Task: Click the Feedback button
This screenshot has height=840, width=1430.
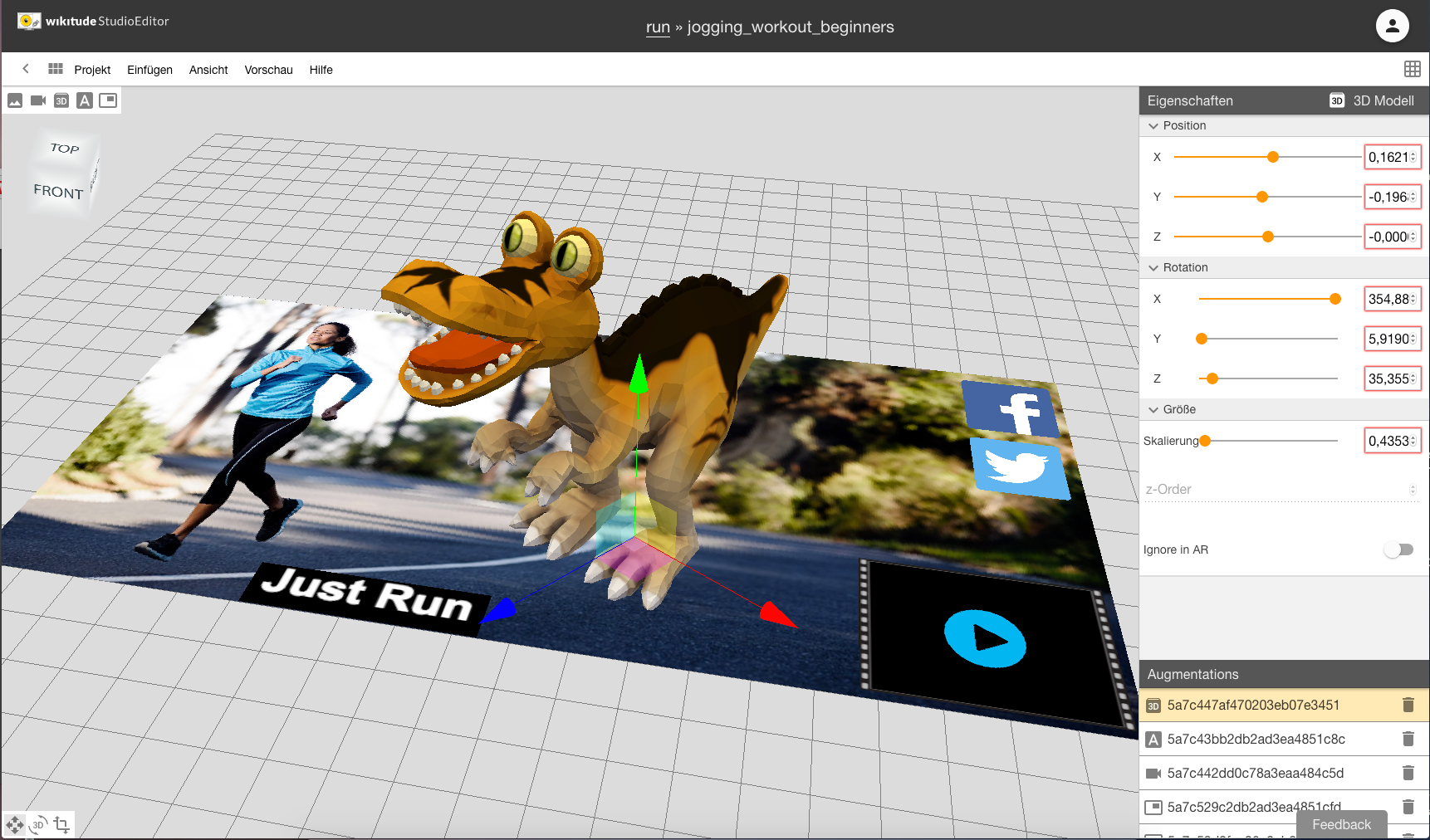Action: 1340,824
